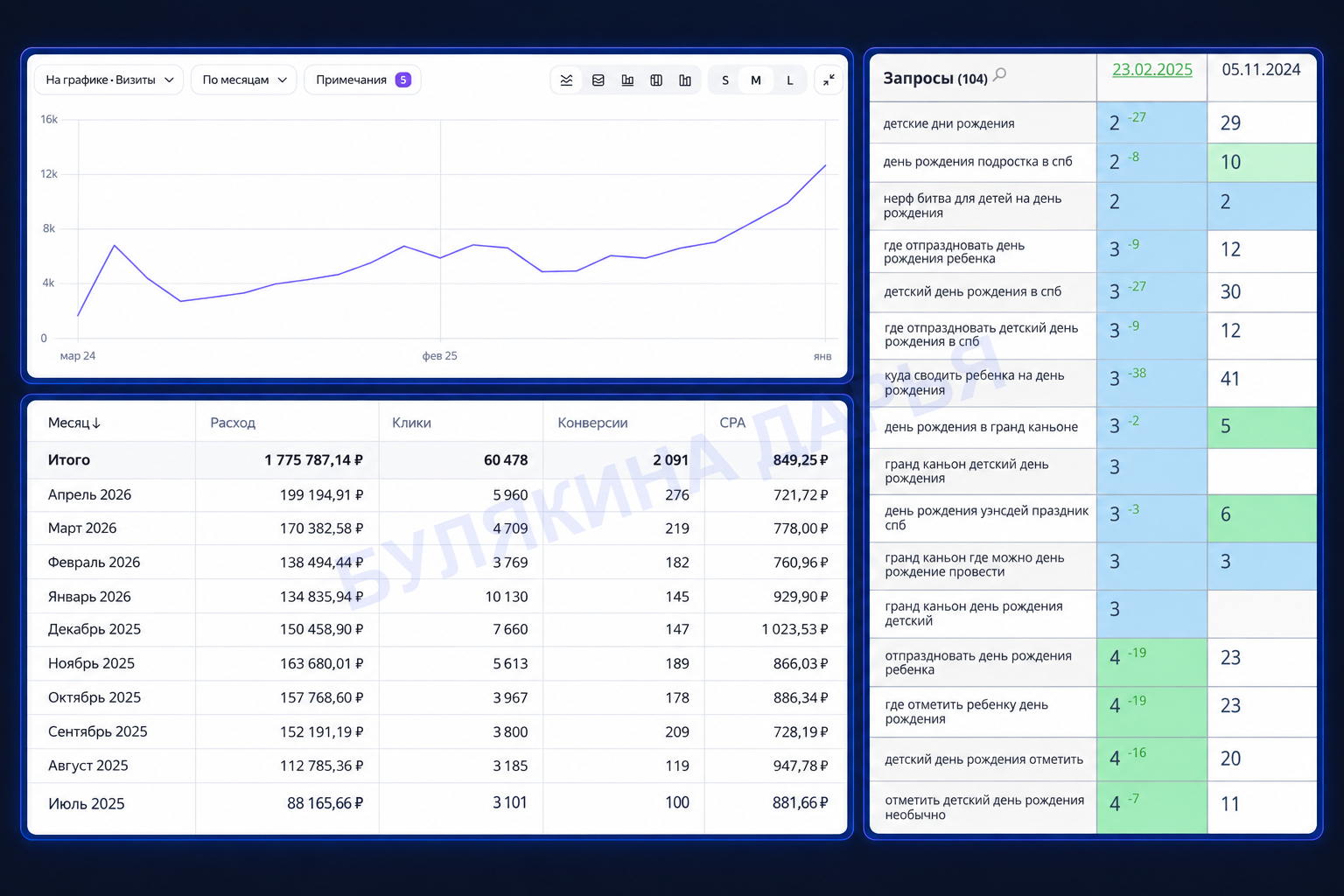Set chart size to S
The image size is (1344, 896).
click(x=725, y=80)
